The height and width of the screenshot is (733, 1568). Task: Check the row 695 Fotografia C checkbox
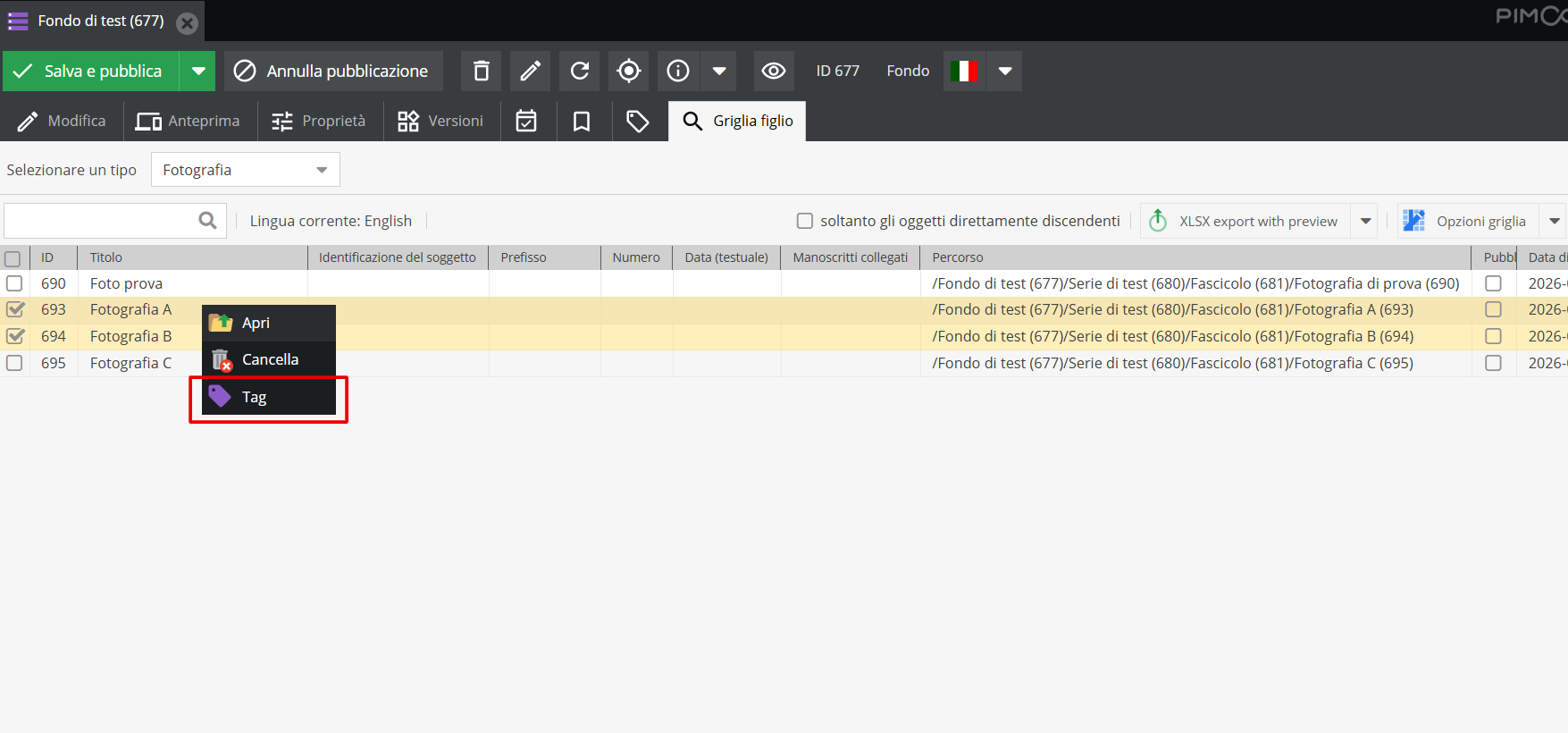(x=15, y=363)
